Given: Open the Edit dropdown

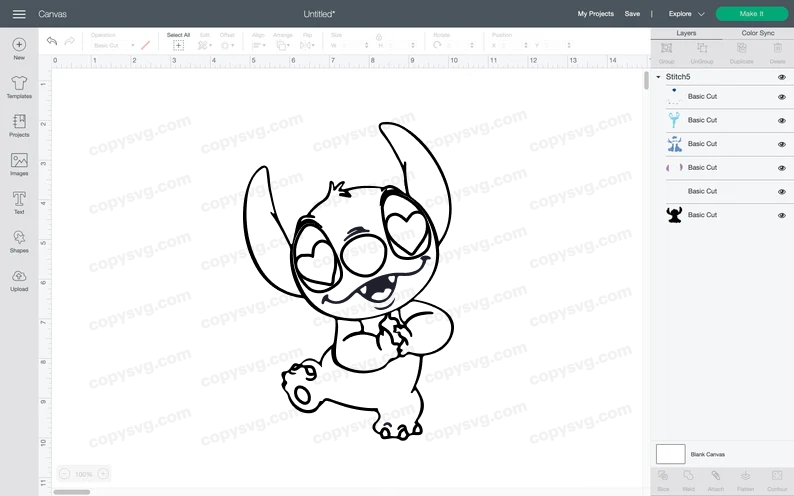Looking at the screenshot, I should pos(205,46).
